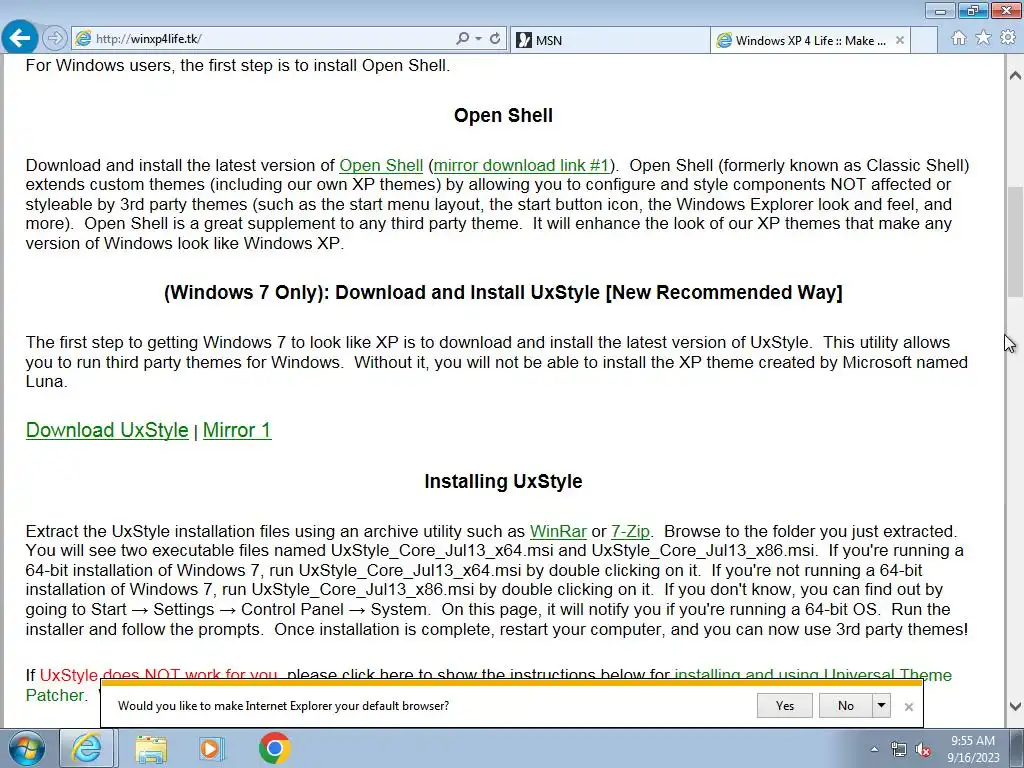Launch Windows Media Player from taskbar
The width and height of the screenshot is (1024, 768).
coord(212,748)
